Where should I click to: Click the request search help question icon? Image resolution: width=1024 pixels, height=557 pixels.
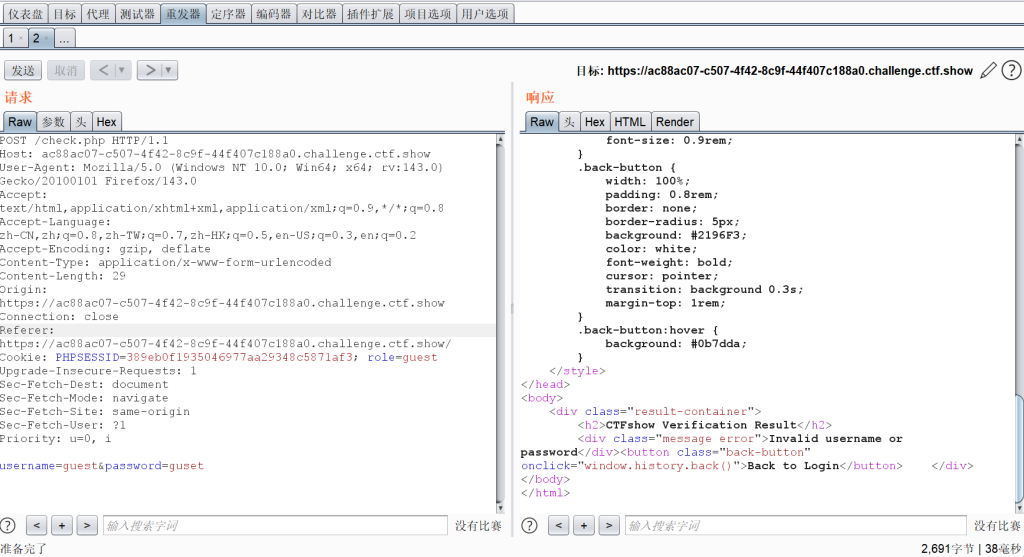point(8,525)
